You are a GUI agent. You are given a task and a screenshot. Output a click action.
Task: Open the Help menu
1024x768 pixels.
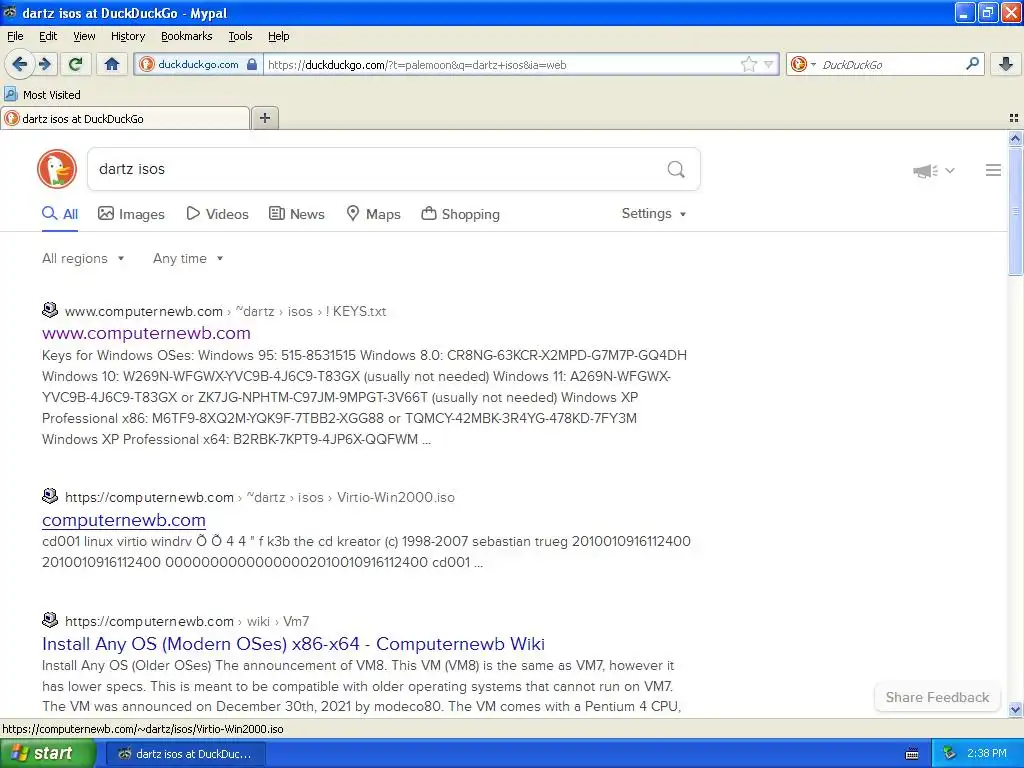coord(279,36)
